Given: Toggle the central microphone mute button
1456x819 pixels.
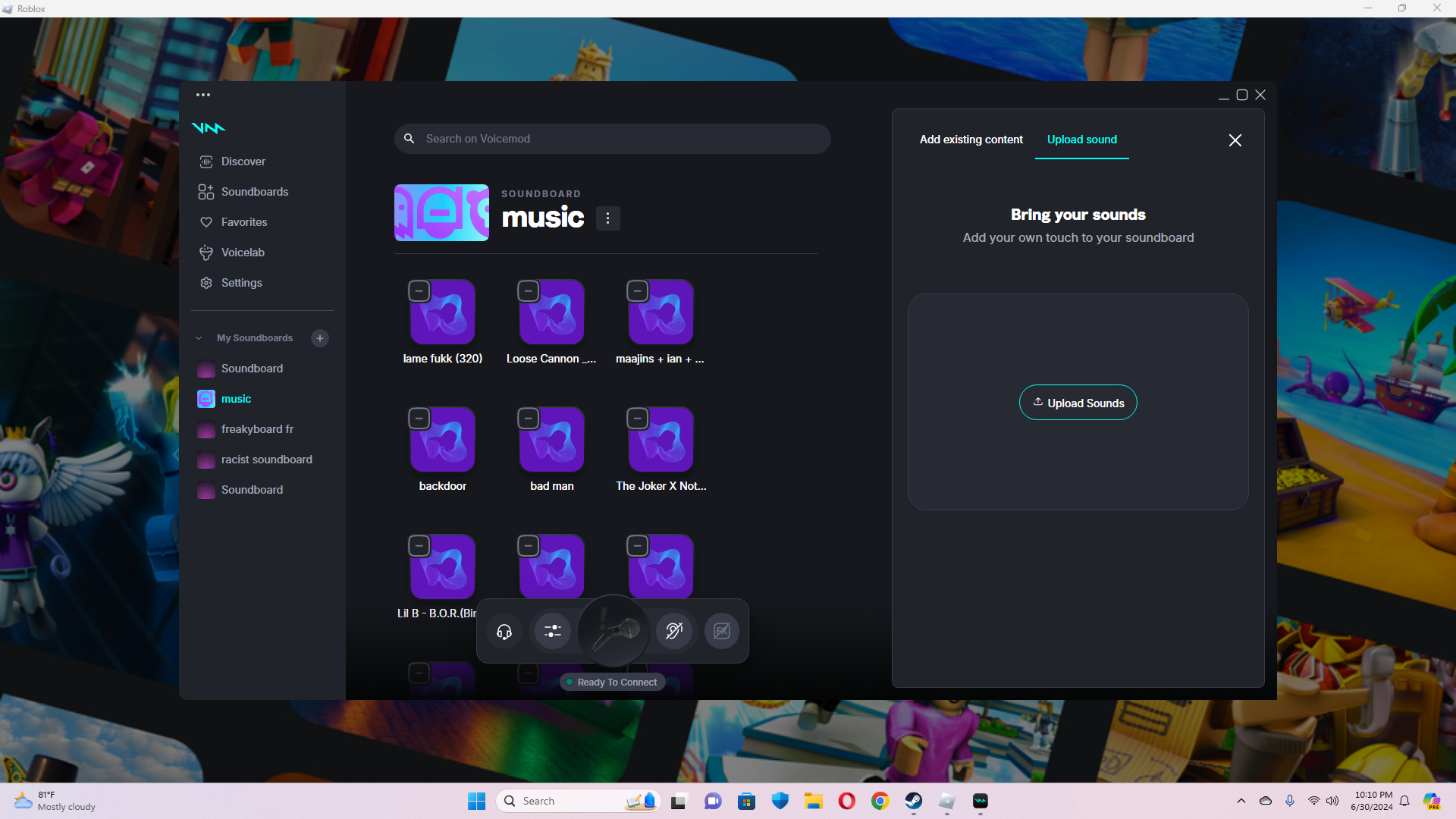Looking at the screenshot, I should (614, 630).
